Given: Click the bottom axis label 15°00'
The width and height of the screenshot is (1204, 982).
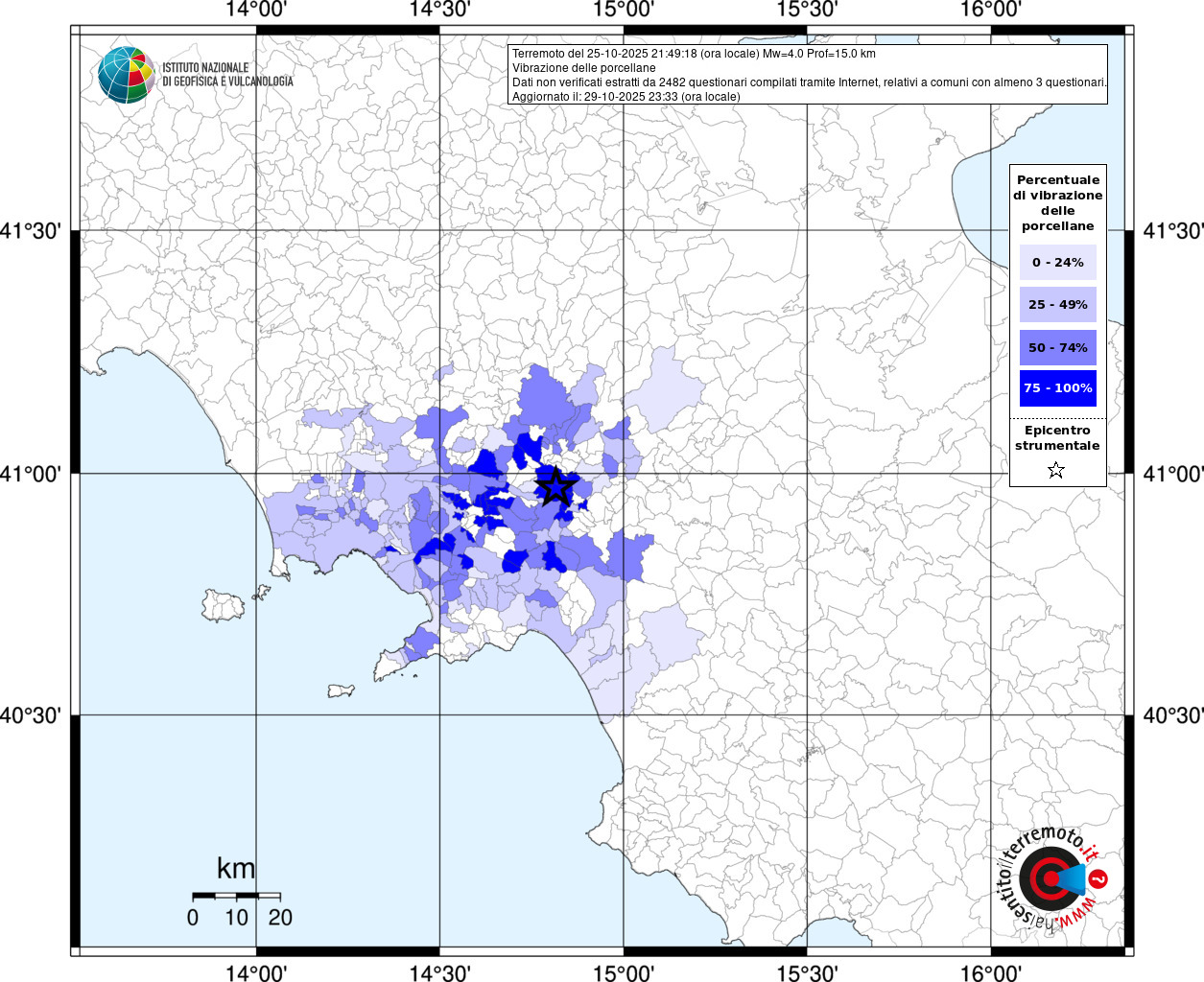Looking at the screenshot, I should click(624, 972).
